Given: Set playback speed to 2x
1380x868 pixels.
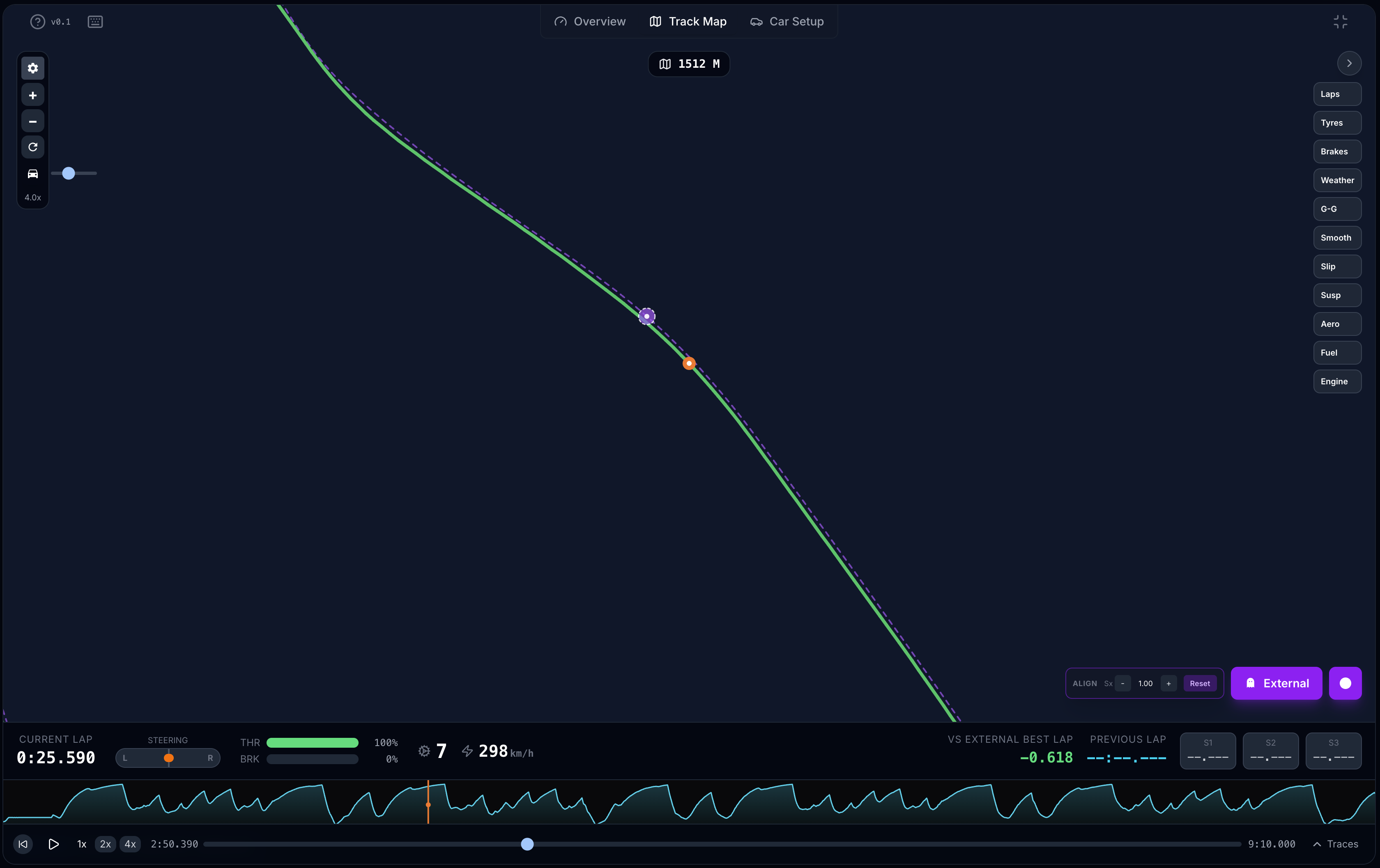Looking at the screenshot, I should click(106, 844).
